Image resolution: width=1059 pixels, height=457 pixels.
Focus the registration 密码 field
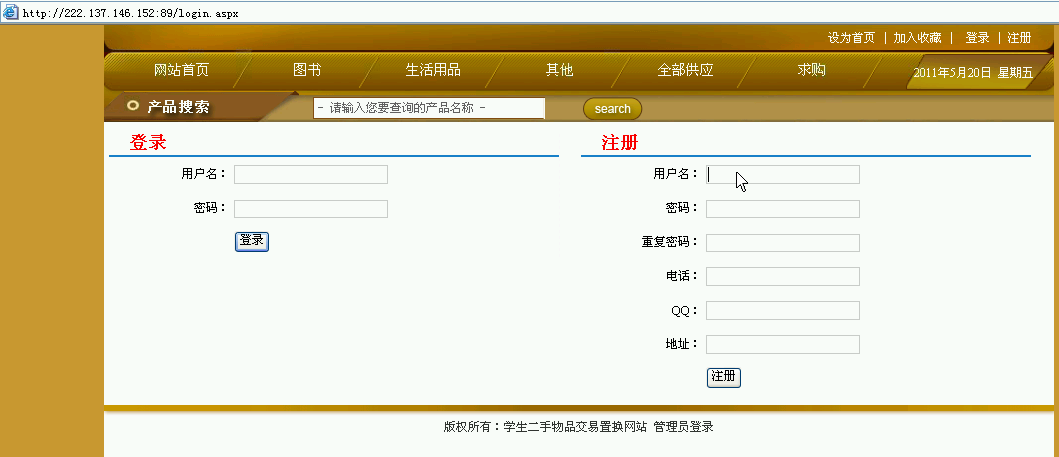(783, 209)
